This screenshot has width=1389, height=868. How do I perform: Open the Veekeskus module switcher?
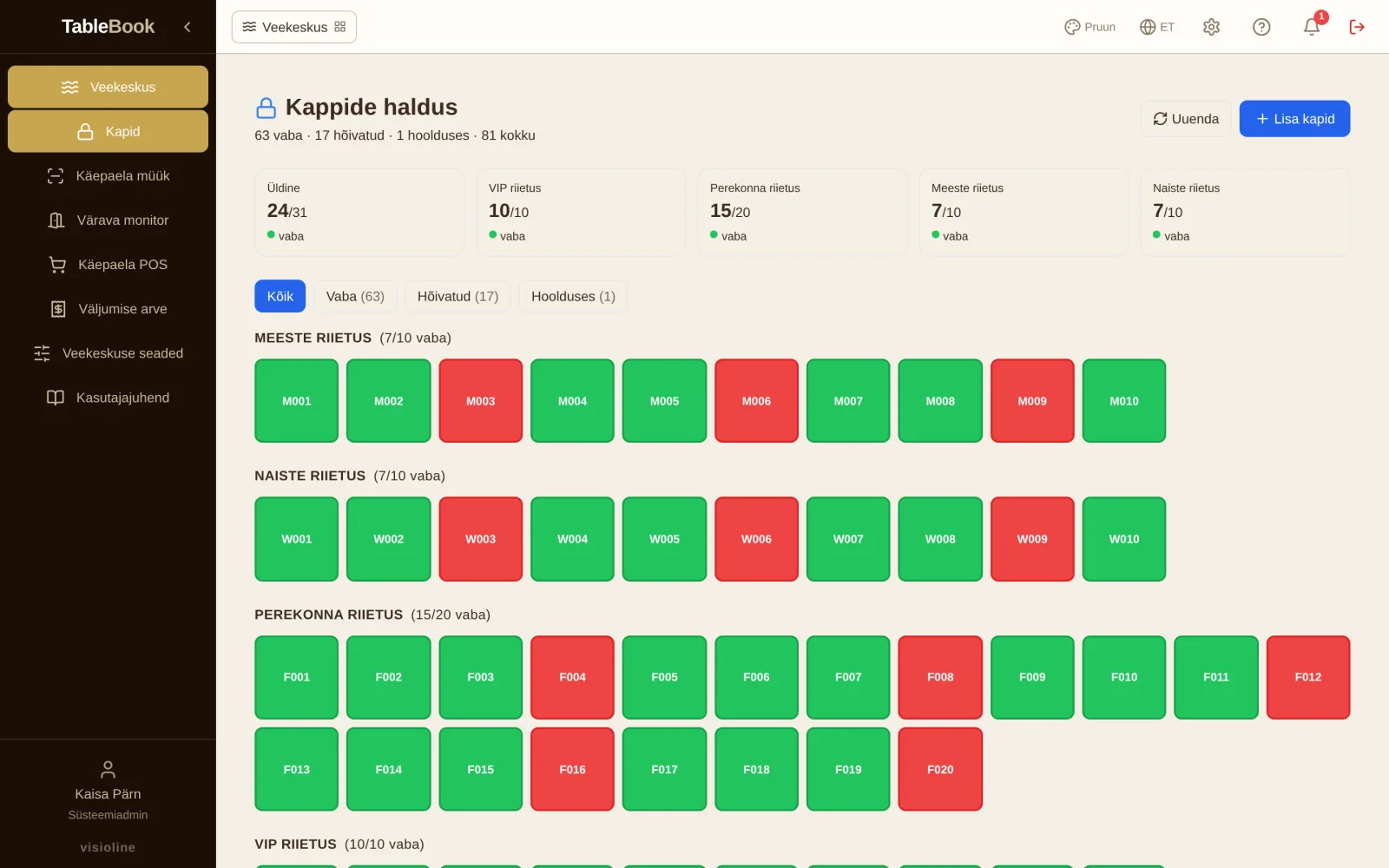tap(294, 27)
